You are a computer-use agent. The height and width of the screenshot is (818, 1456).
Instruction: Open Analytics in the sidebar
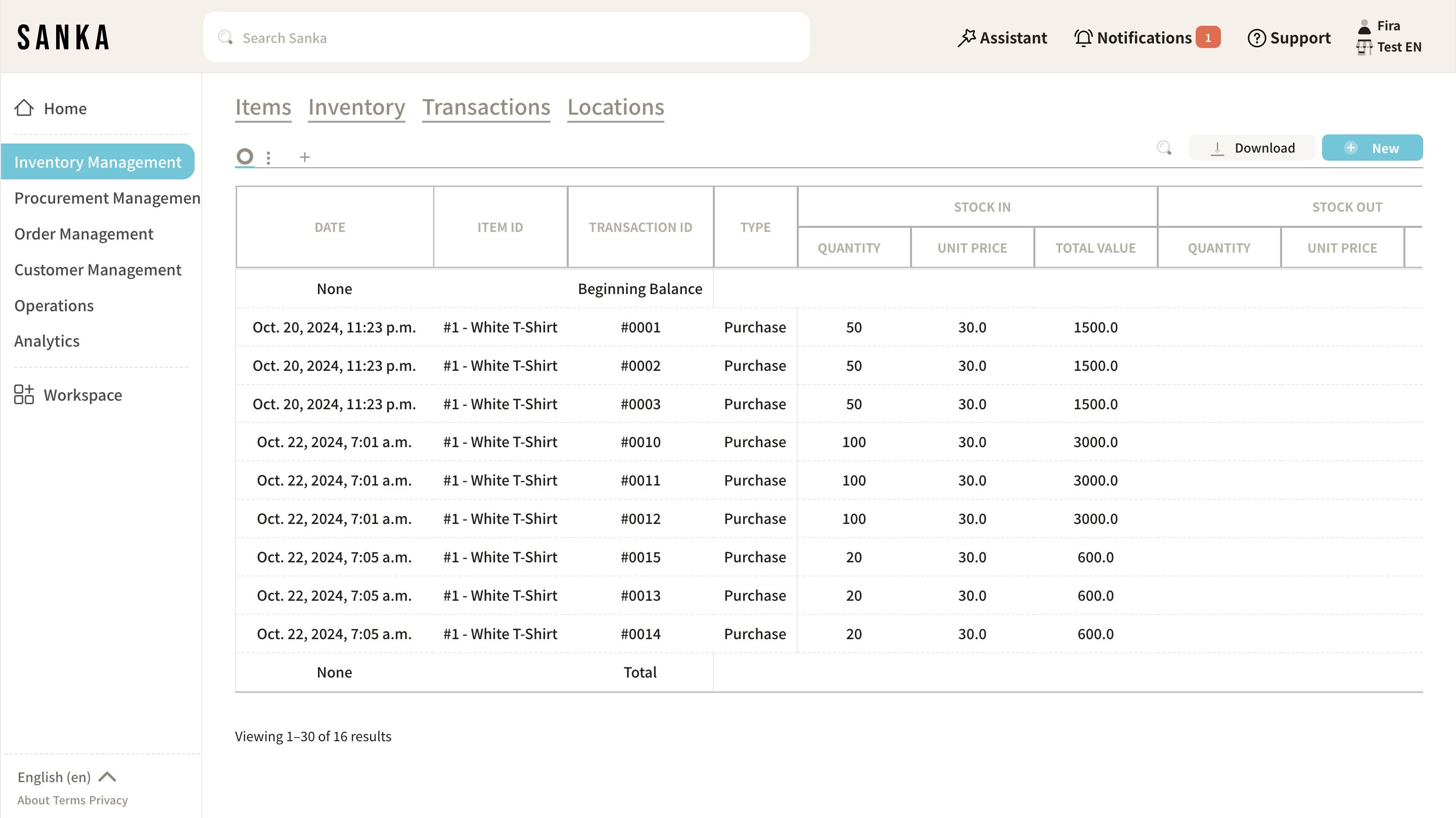(x=47, y=341)
